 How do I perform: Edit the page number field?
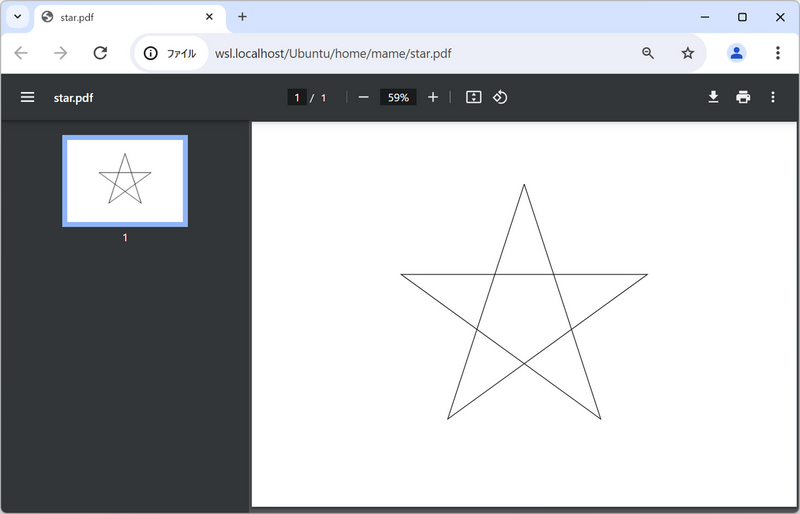click(296, 97)
